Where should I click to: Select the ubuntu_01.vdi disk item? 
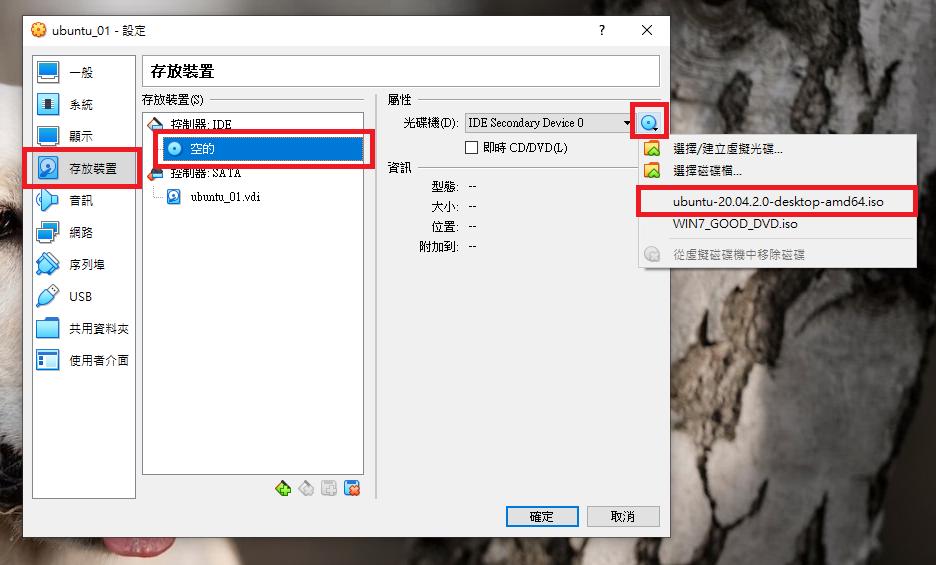pyautogui.click(x=225, y=197)
